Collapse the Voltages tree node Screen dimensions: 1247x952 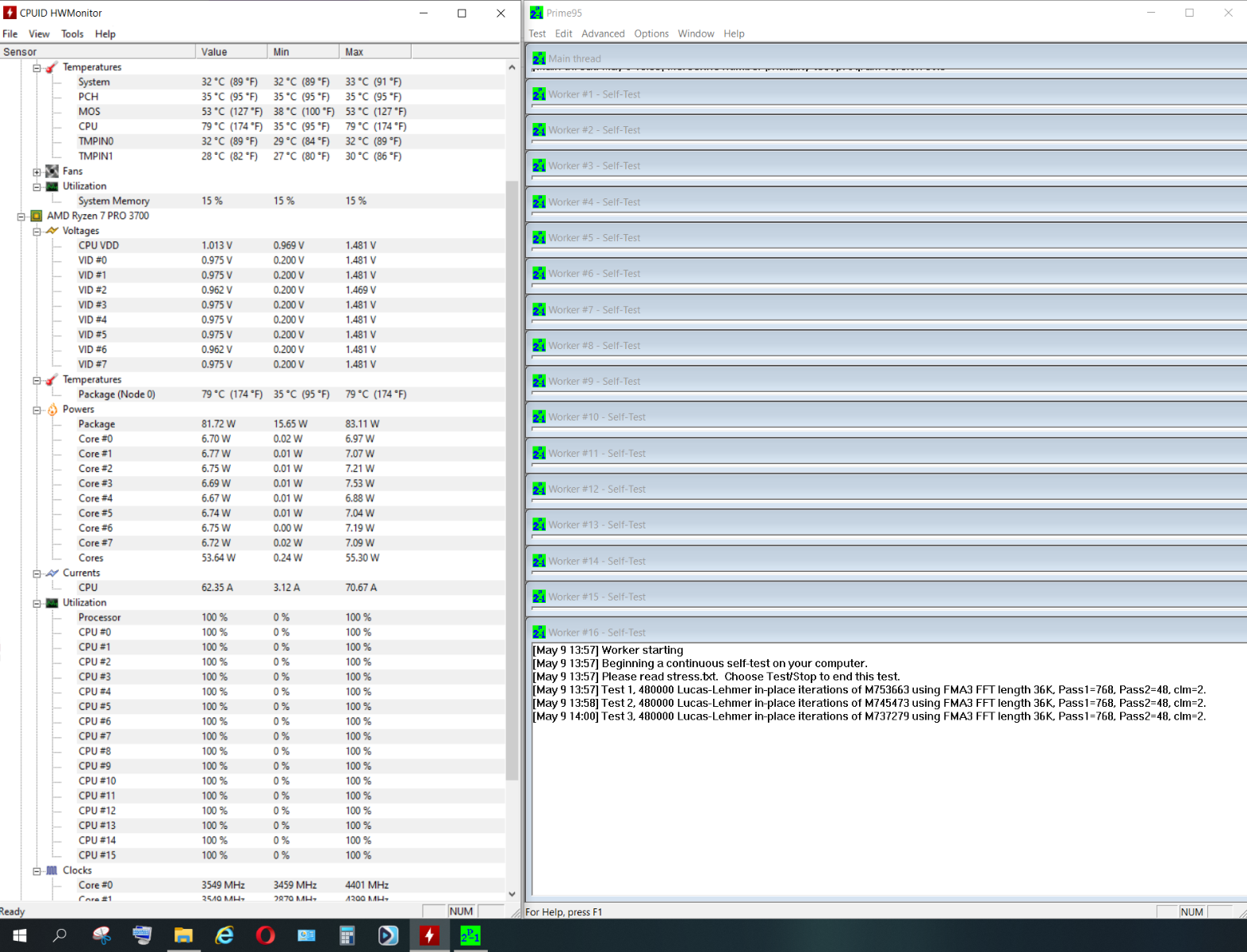click(x=36, y=231)
